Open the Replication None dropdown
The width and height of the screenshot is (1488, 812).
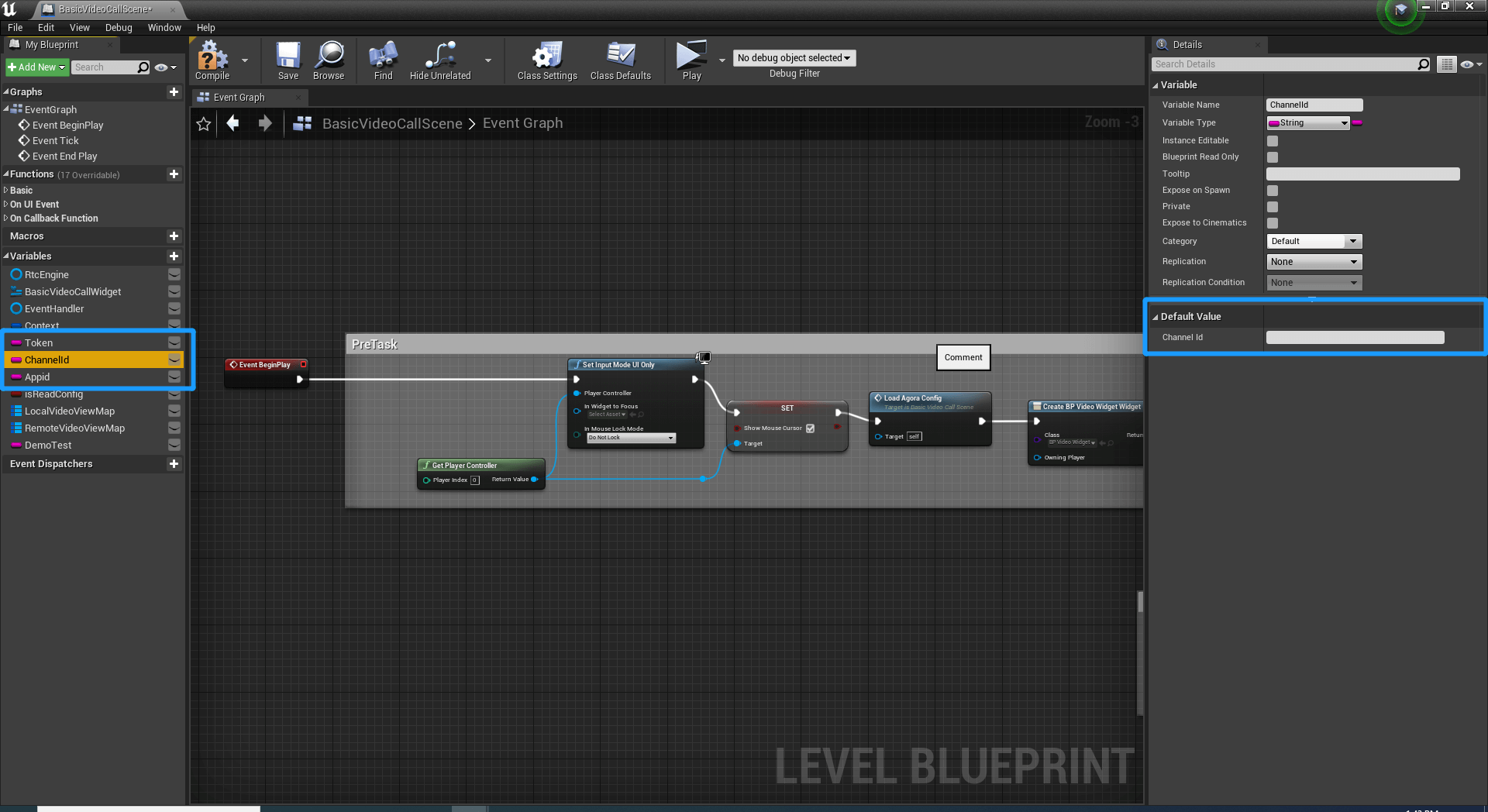coord(1314,262)
